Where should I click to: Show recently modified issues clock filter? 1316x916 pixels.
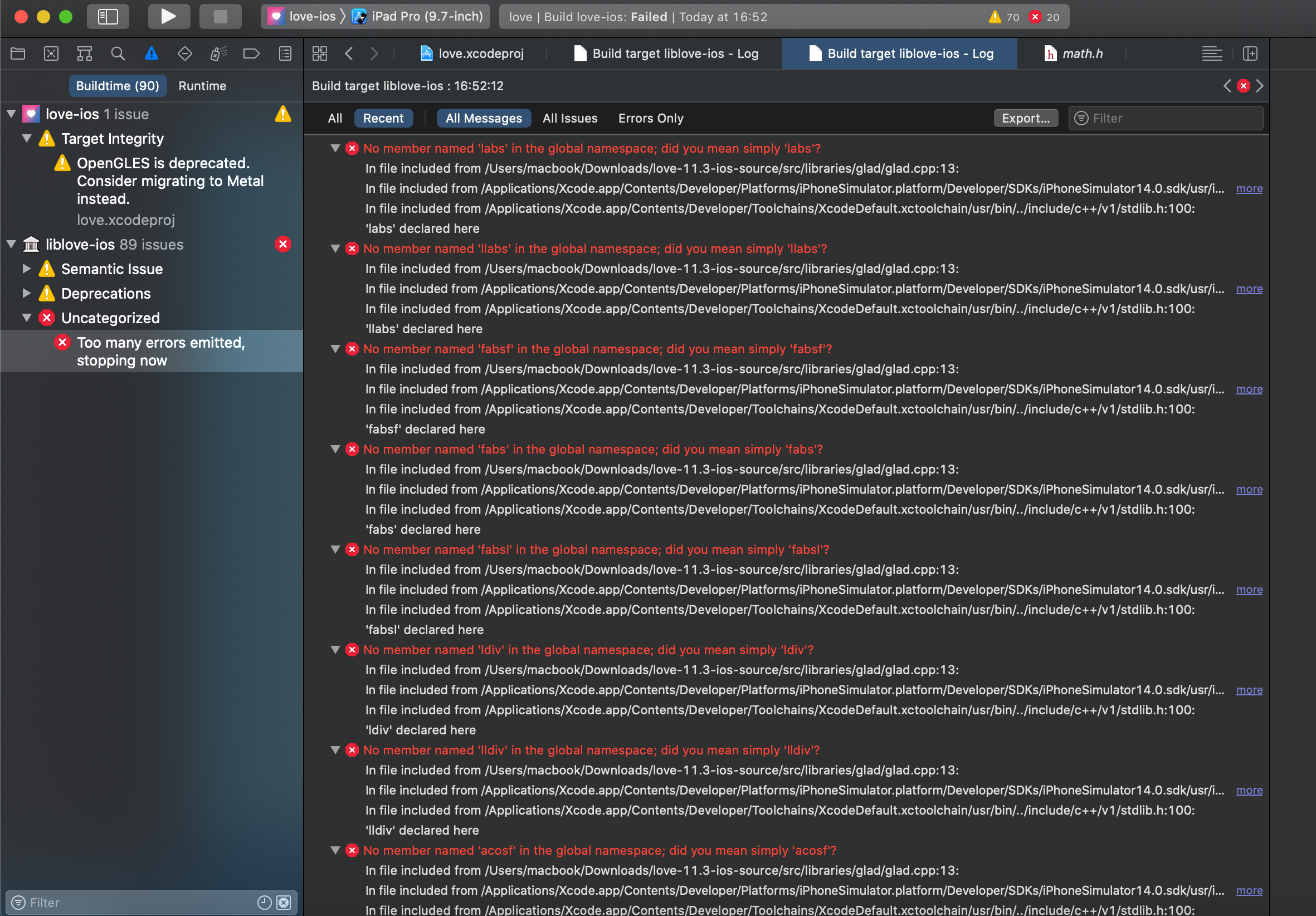264,902
